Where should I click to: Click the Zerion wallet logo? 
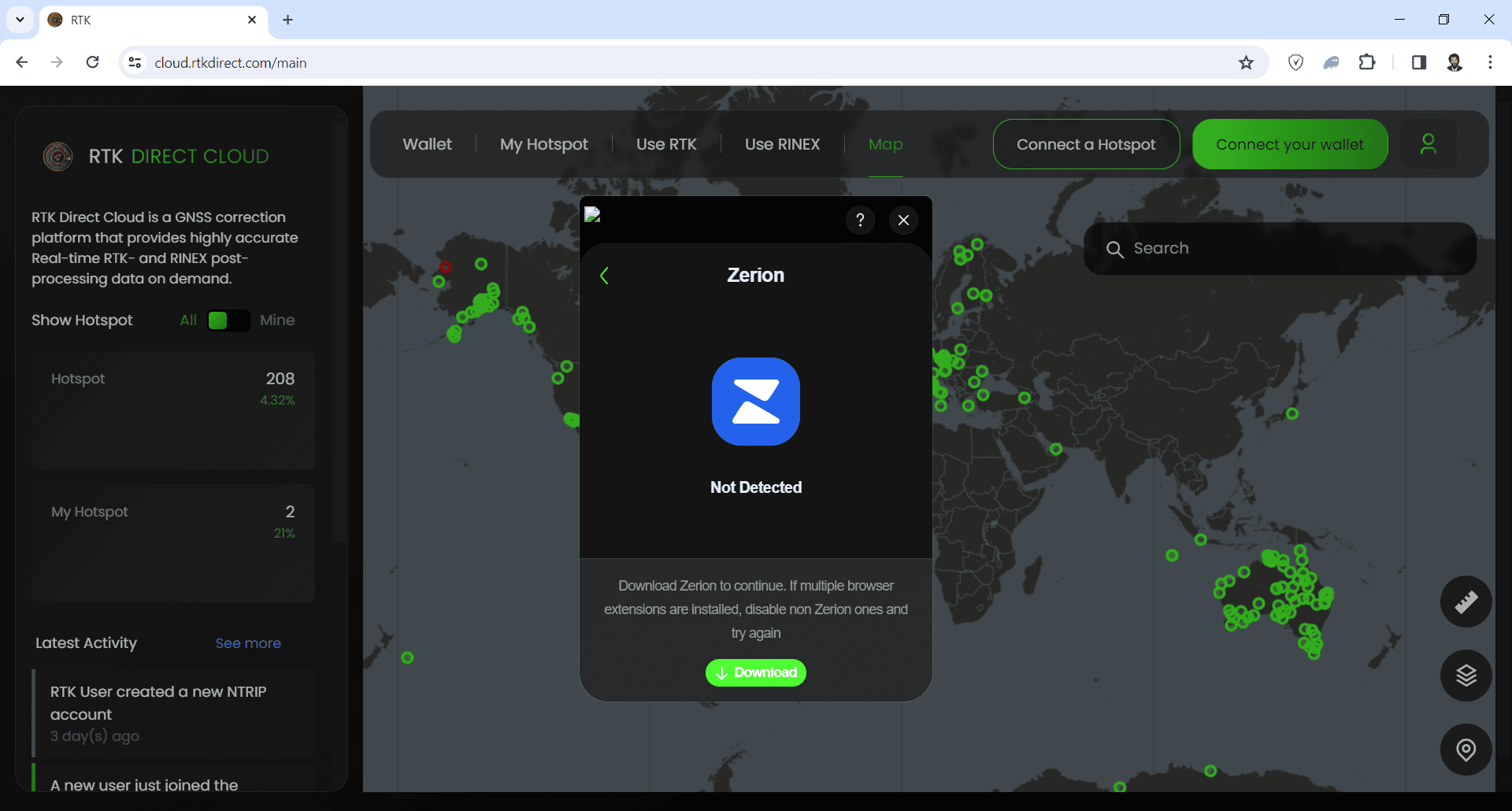pos(756,402)
